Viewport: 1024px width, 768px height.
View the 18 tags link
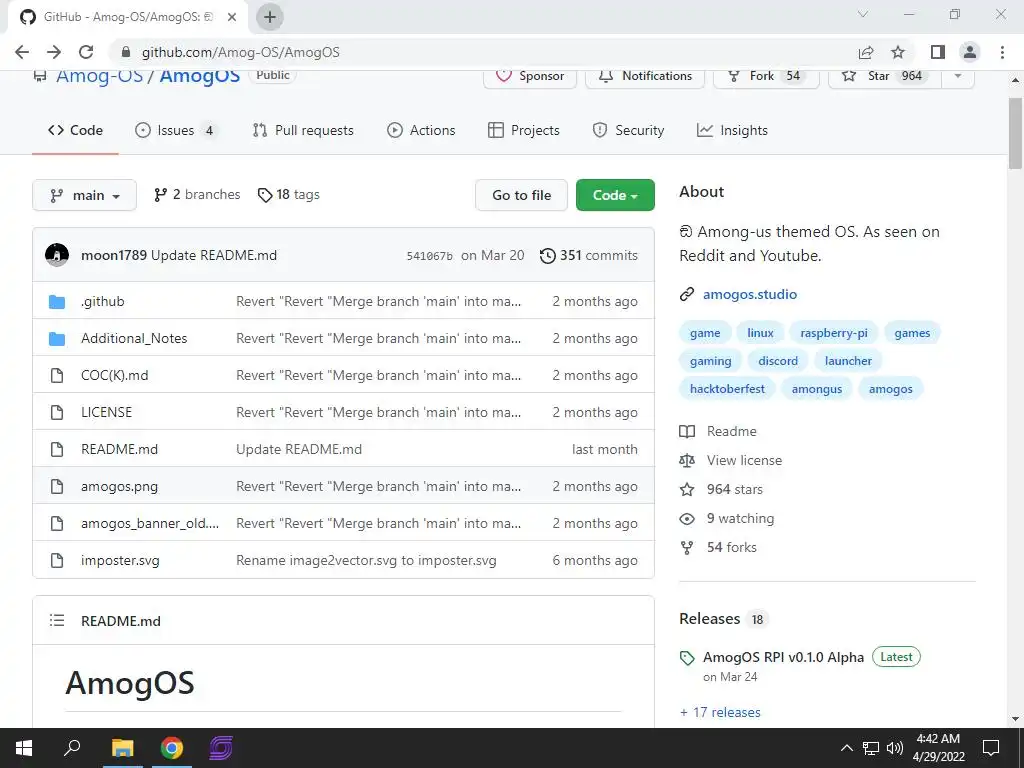coord(289,195)
